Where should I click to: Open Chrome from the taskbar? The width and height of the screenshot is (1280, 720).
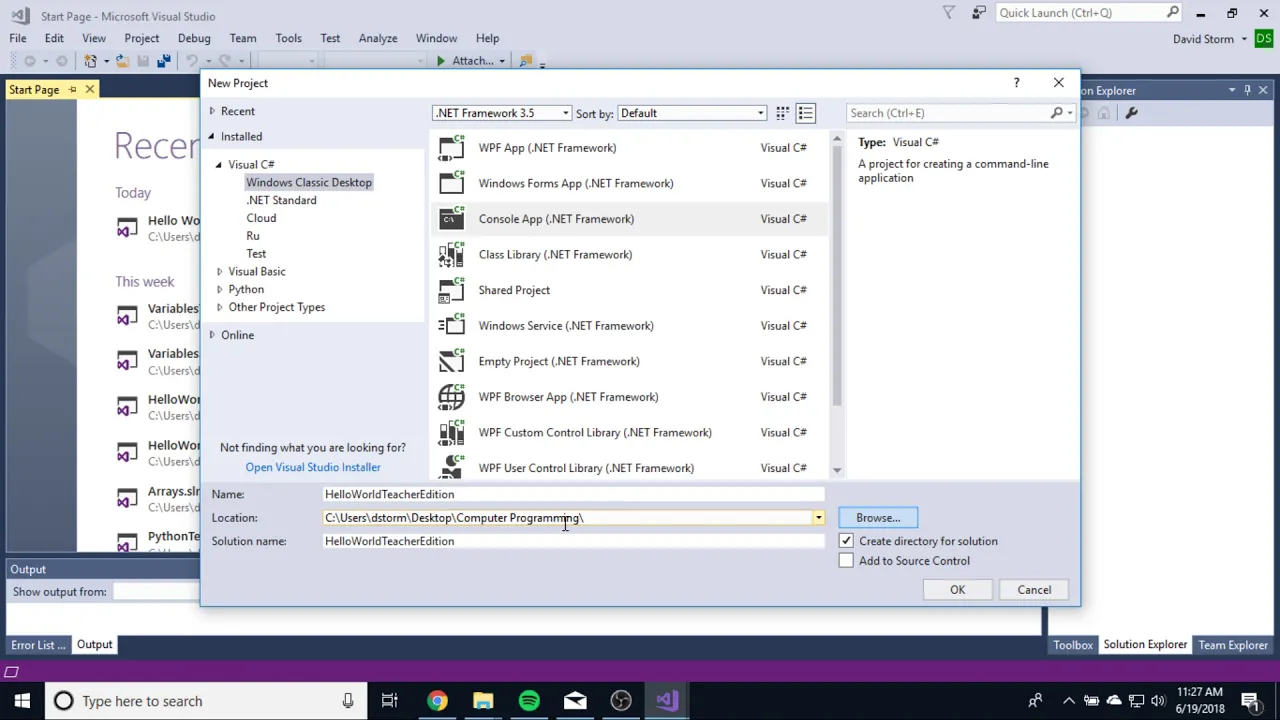pos(437,701)
